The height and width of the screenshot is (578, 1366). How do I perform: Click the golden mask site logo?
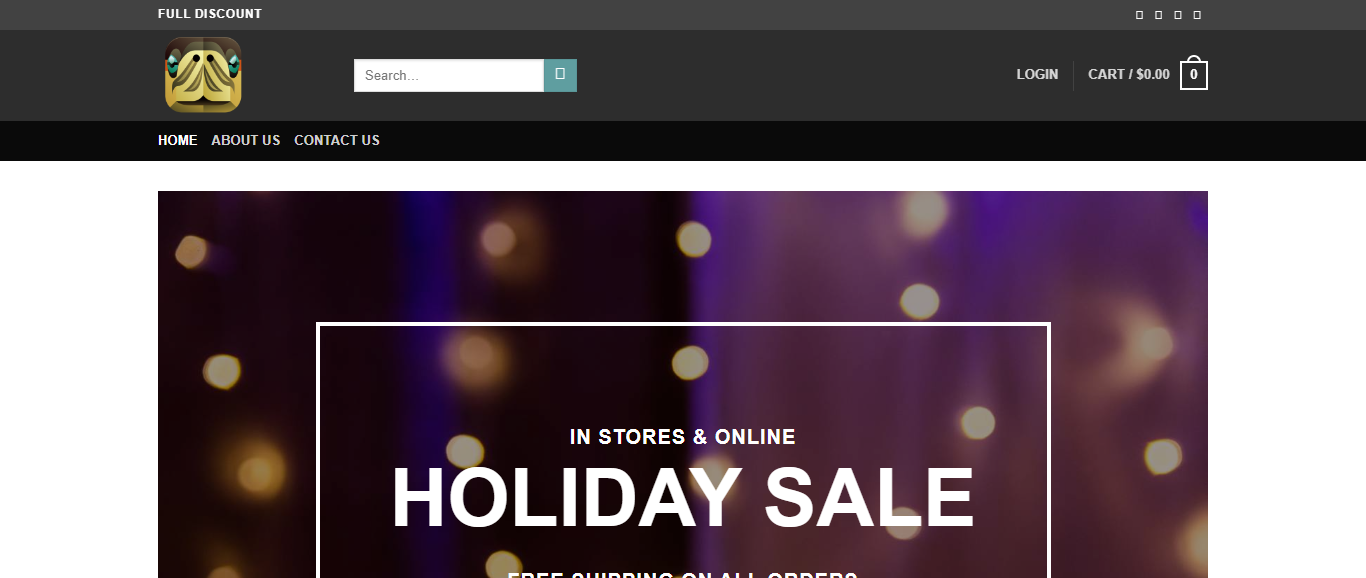203,75
